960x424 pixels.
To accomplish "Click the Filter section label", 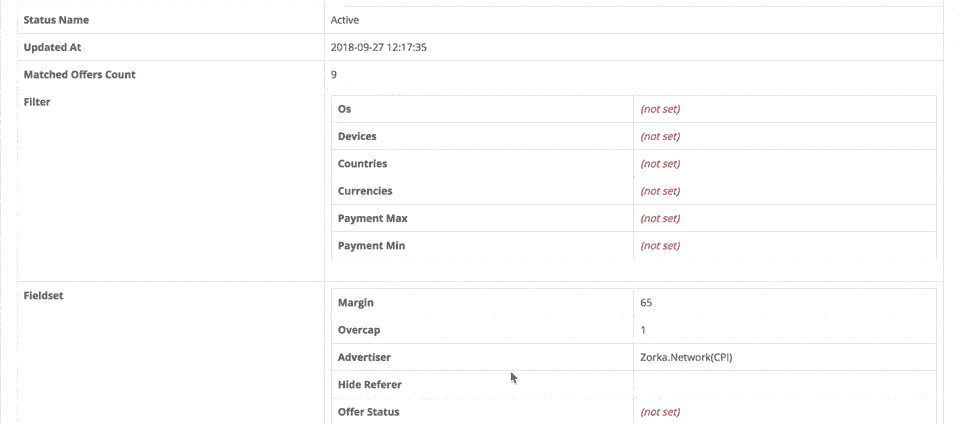I will 37,102.
